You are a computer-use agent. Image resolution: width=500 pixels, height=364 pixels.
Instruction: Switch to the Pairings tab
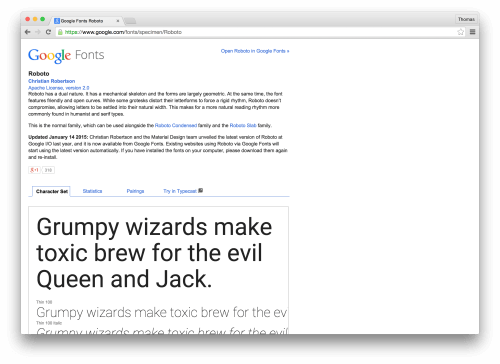pos(135,191)
